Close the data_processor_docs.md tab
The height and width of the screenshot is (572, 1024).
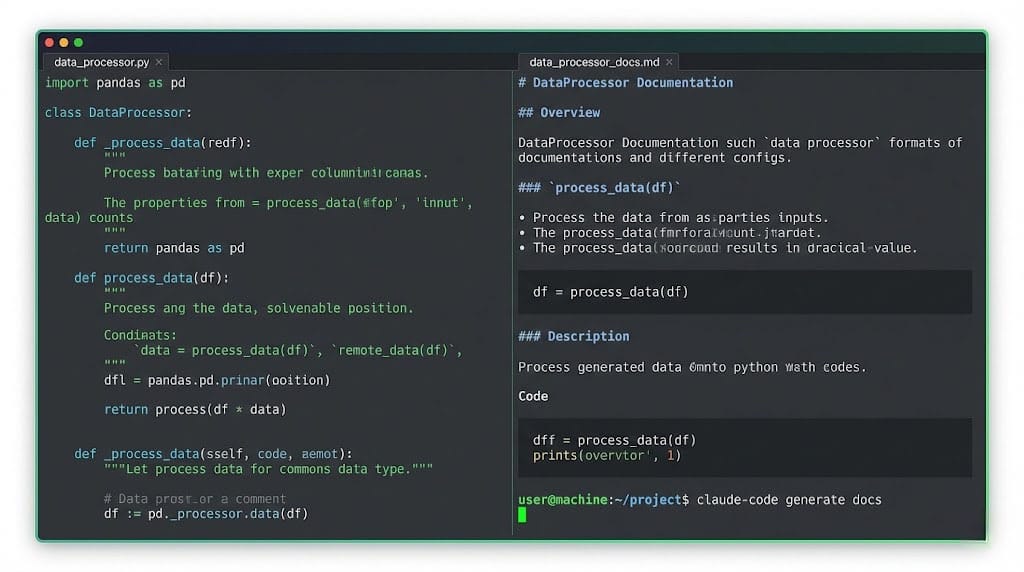coord(667,62)
